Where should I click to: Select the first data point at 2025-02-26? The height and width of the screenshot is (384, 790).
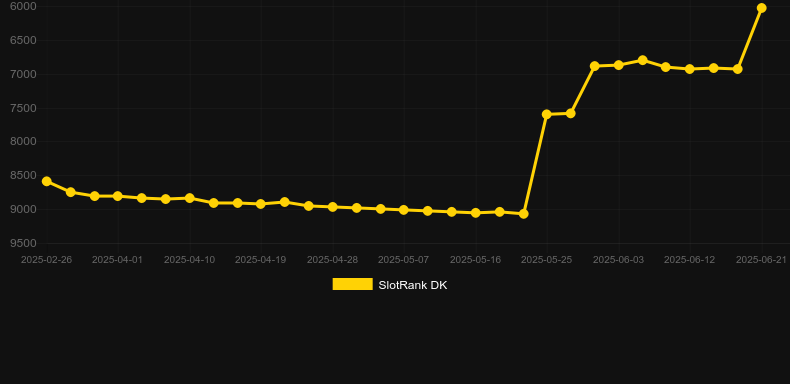coord(46,181)
